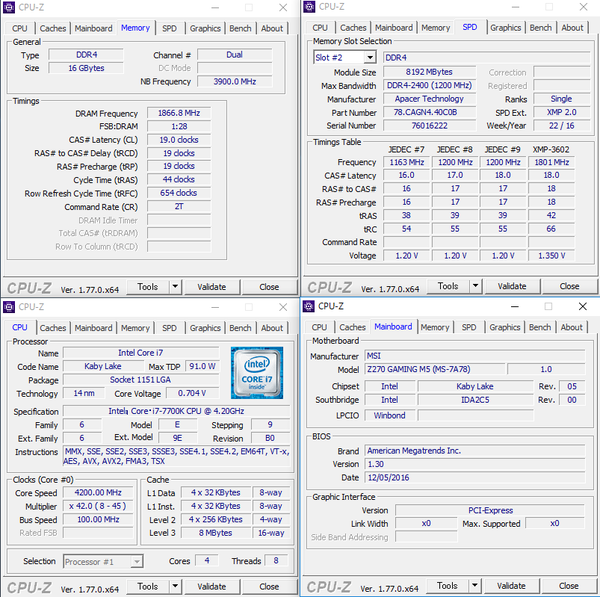Click motherboard model Z270 GAMING M5 field

click(435, 369)
